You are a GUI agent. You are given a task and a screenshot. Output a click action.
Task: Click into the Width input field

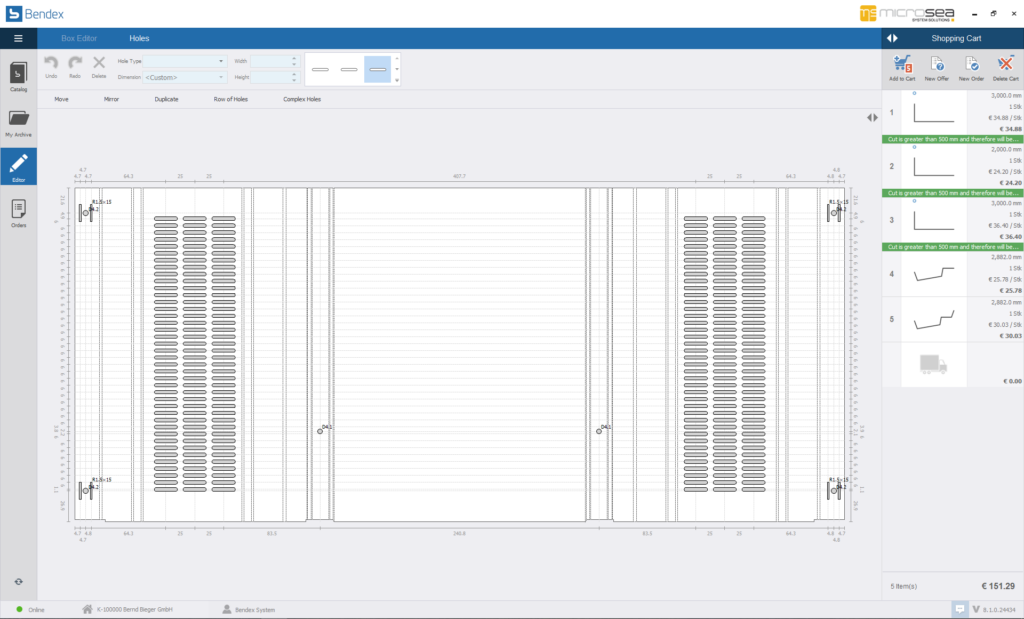click(270, 61)
